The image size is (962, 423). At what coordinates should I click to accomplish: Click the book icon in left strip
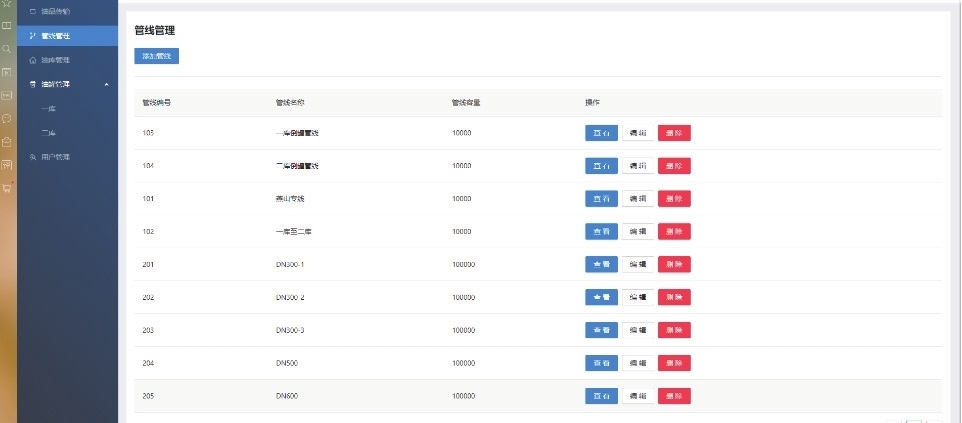pyautogui.click(x=7, y=25)
